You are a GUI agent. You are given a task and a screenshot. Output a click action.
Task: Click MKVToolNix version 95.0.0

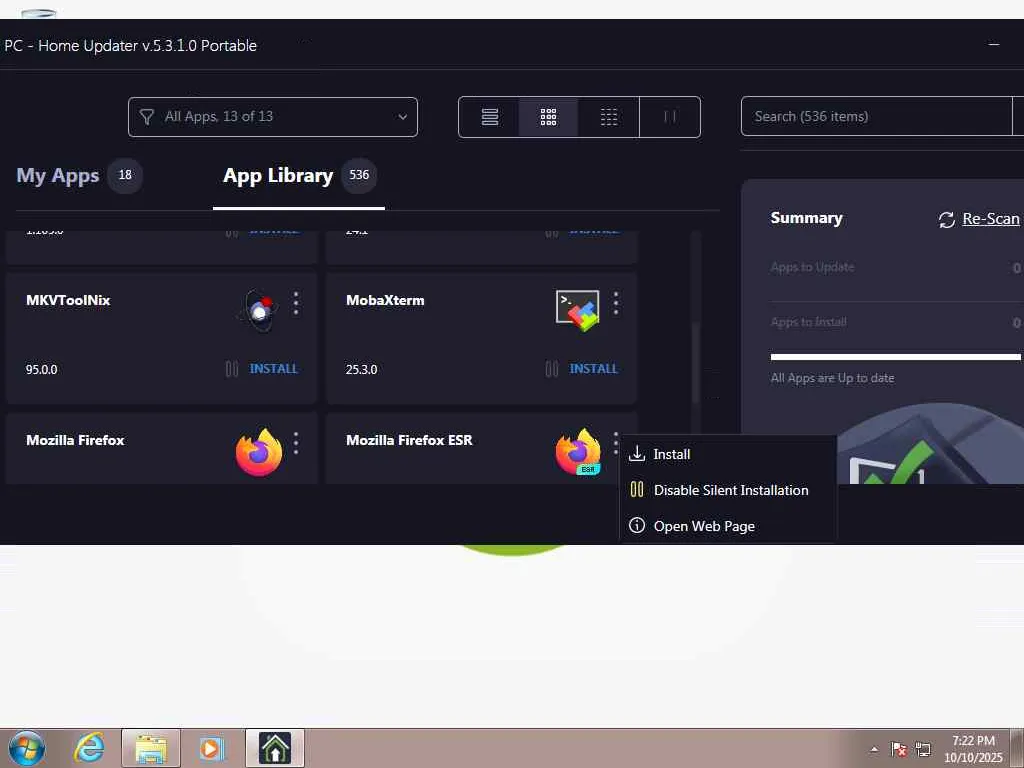coord(42,370)
